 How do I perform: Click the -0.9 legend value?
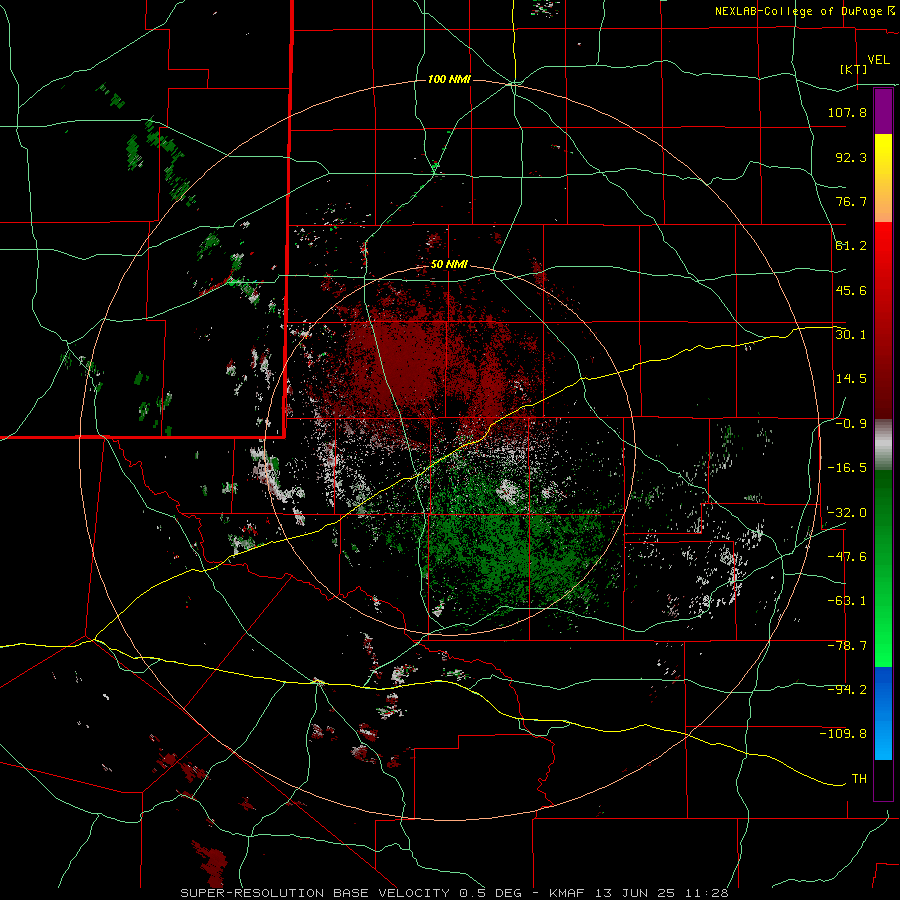click(x=851, y=424)
